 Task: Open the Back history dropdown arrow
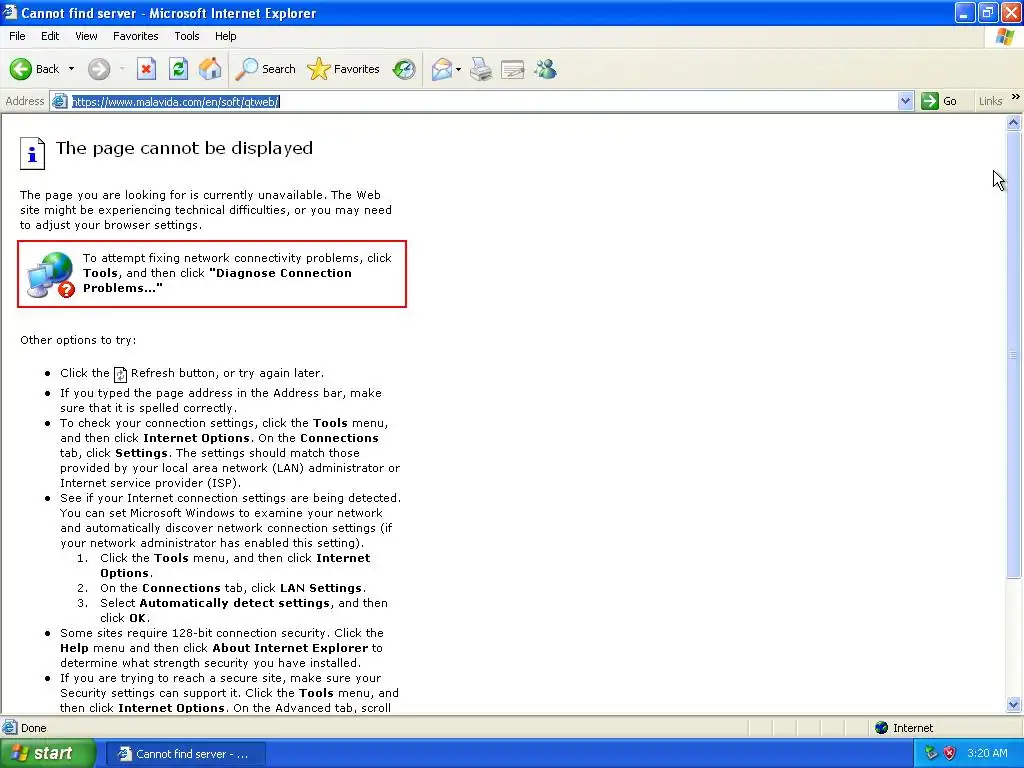pos(71,69)
